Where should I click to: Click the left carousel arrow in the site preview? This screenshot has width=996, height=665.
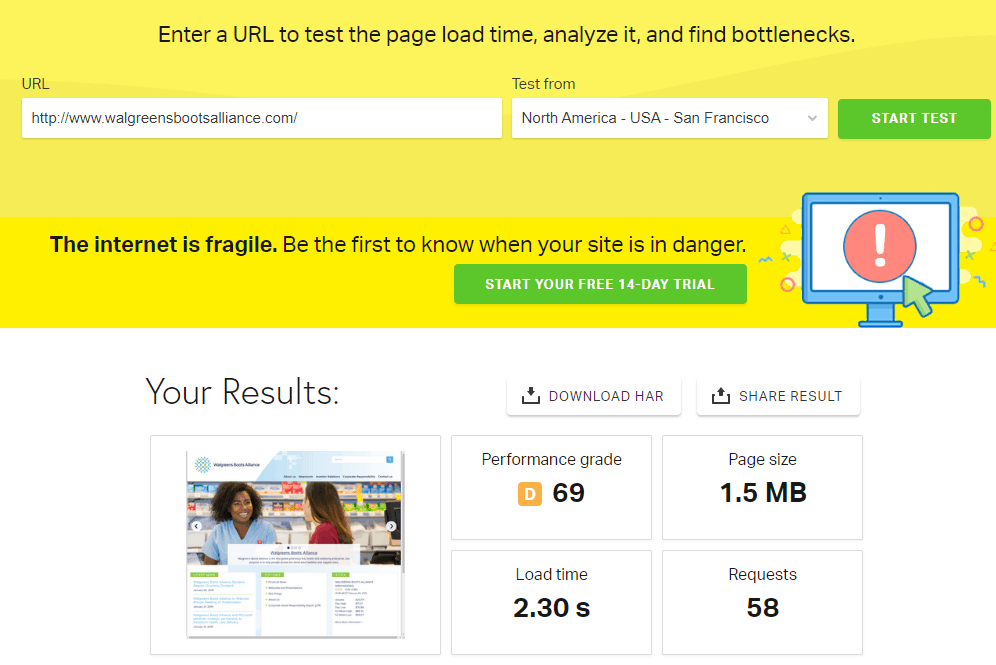pyautogui.click(x=196, y=526)
